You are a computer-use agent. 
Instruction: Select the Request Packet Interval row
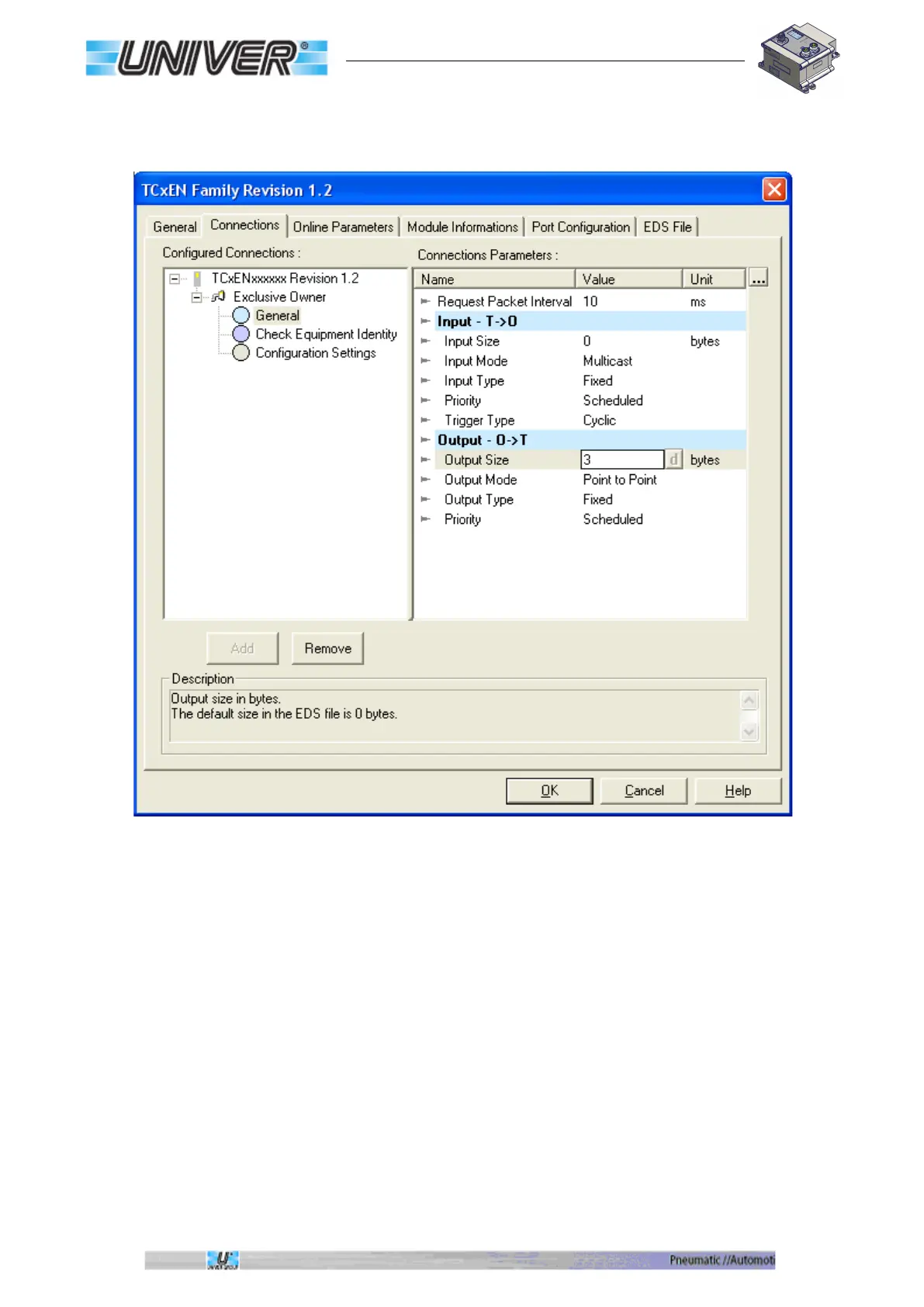(x=580, y=301)
